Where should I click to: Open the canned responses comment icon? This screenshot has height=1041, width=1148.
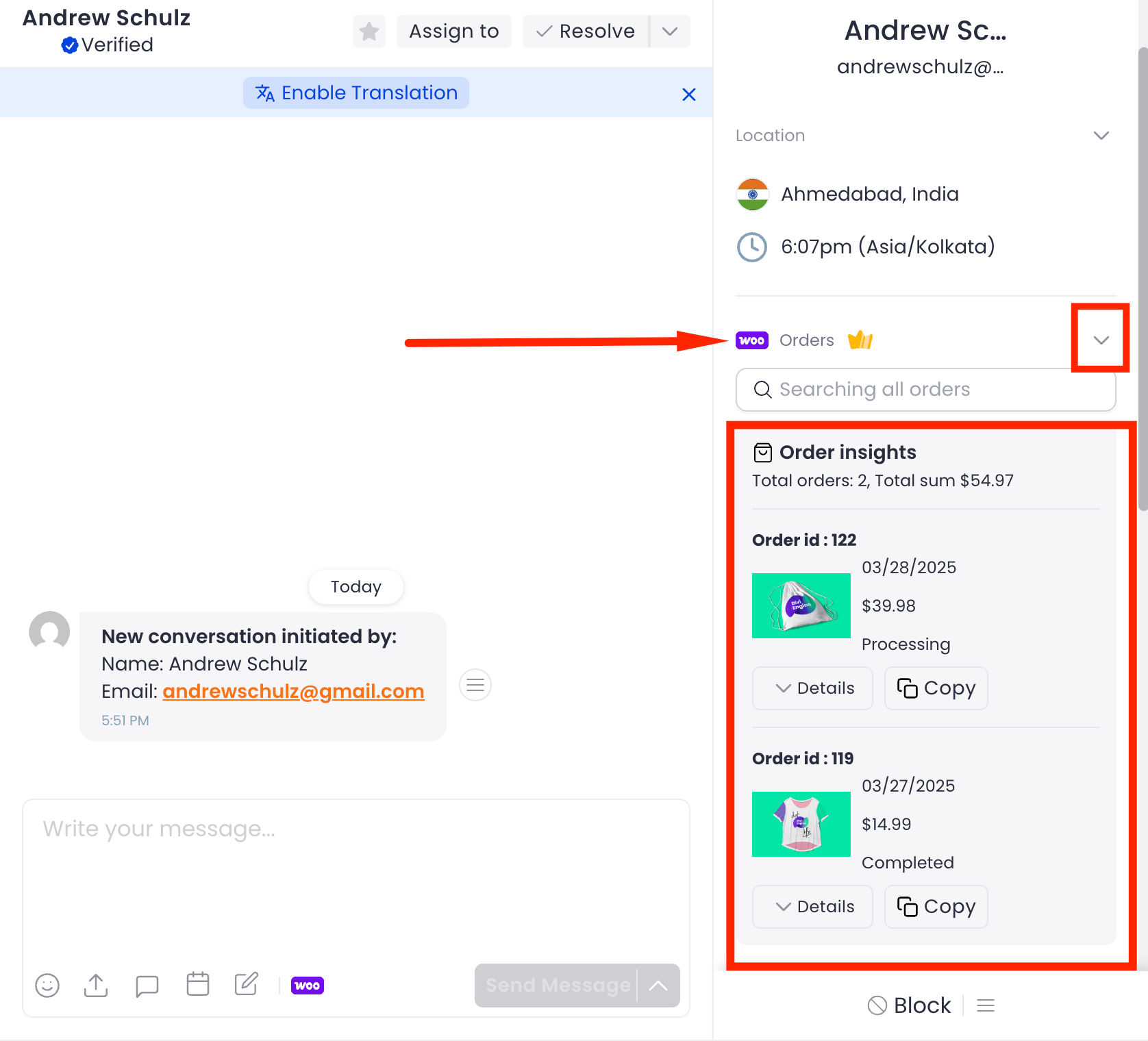[x=147, y=986]
